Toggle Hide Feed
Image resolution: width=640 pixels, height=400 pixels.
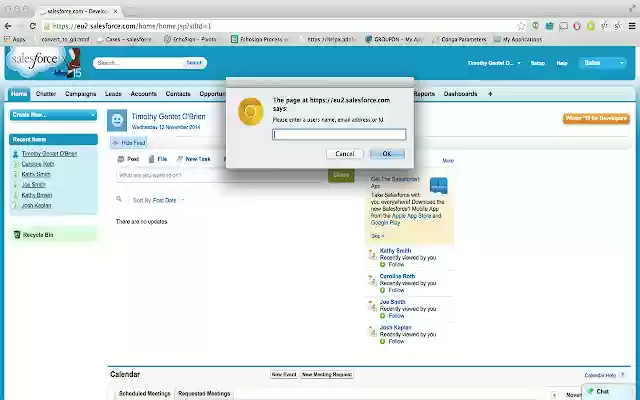[x=129, y=143]
